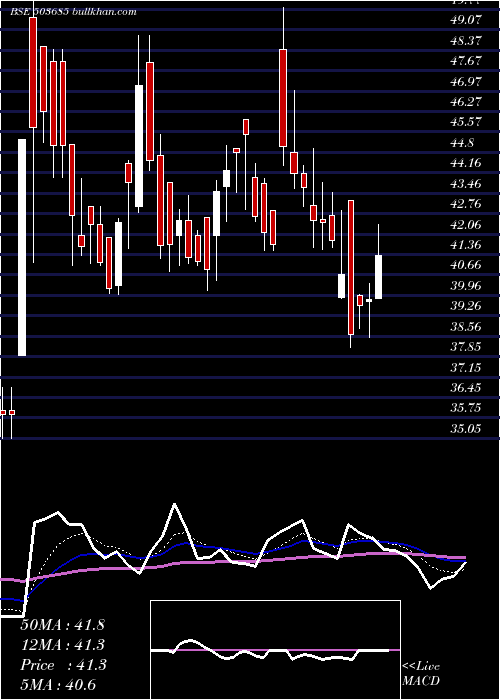The width and height of the screenshot is (500, 700).
Task: Click the 5MA : 40.6 legend entry
Action: tap(58, 685)
